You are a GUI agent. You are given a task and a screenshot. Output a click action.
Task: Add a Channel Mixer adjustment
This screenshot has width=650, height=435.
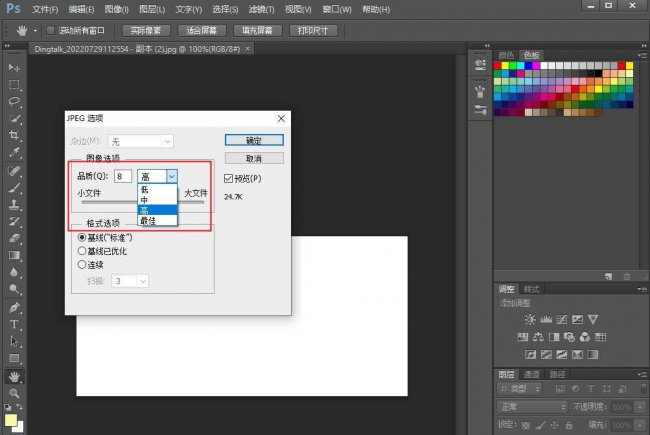[x=585, y=337]
